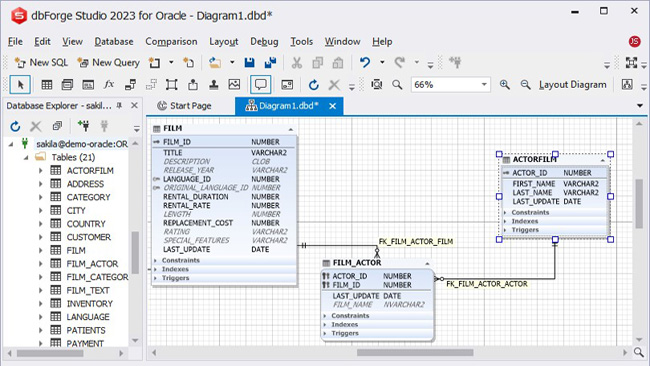Click the New Table diagram icon

[47, 85]
